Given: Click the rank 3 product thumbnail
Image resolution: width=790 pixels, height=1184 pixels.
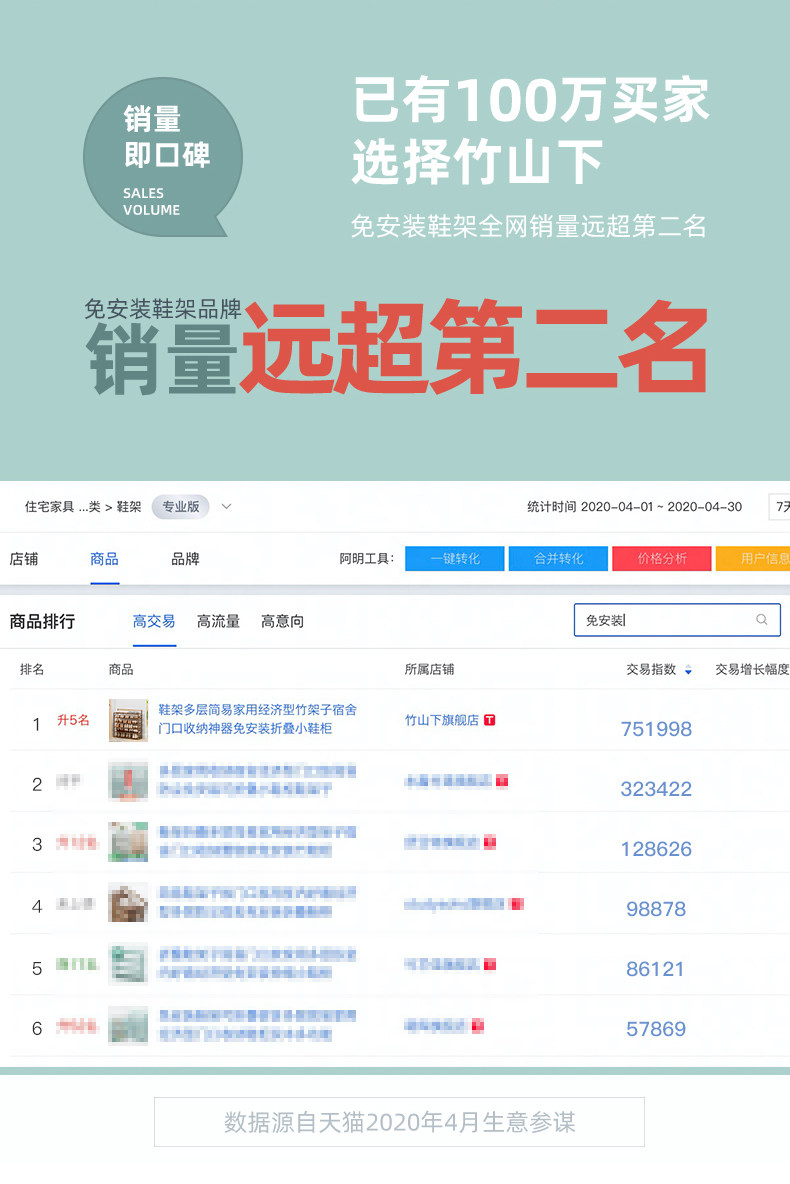Looking at the screenshot, I should (x=128, y=842).
